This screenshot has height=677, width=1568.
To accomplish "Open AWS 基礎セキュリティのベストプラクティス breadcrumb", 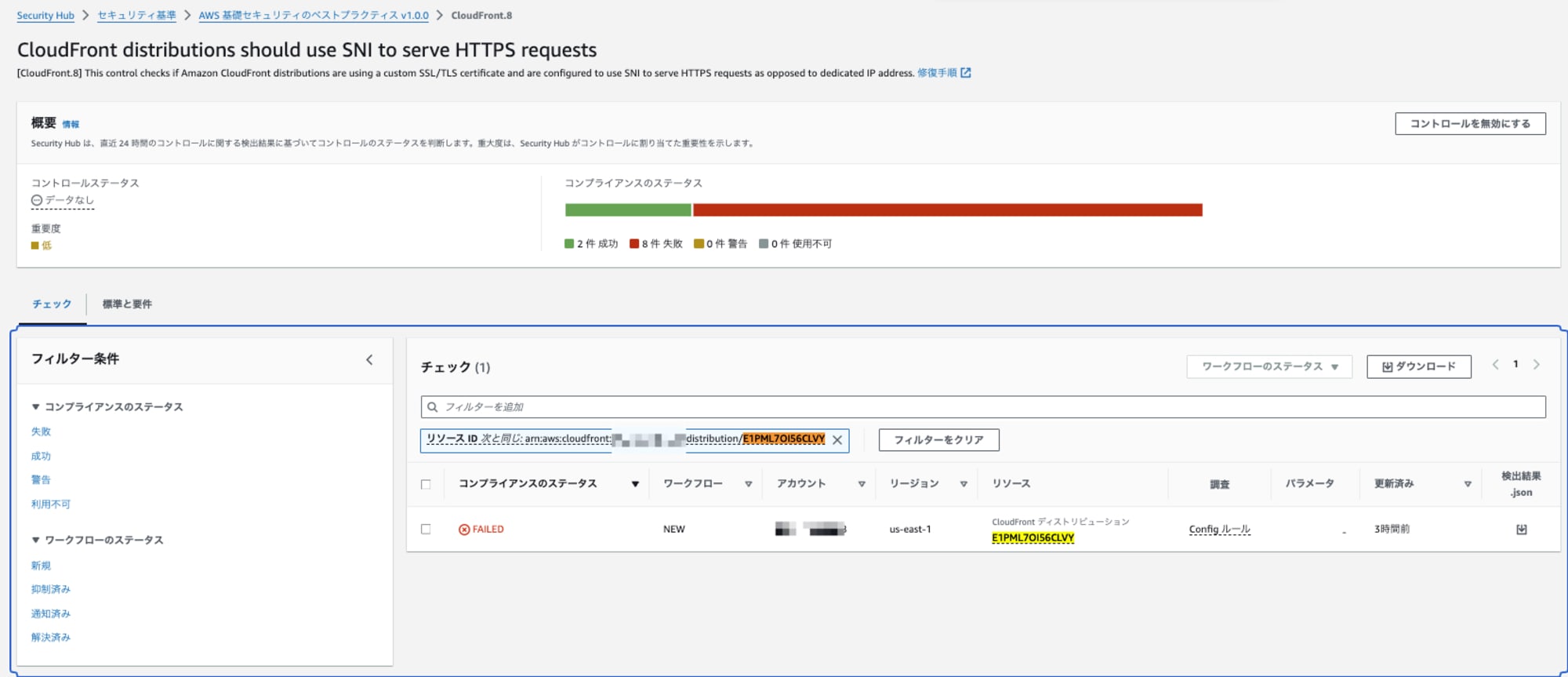I will pos(314,16).
